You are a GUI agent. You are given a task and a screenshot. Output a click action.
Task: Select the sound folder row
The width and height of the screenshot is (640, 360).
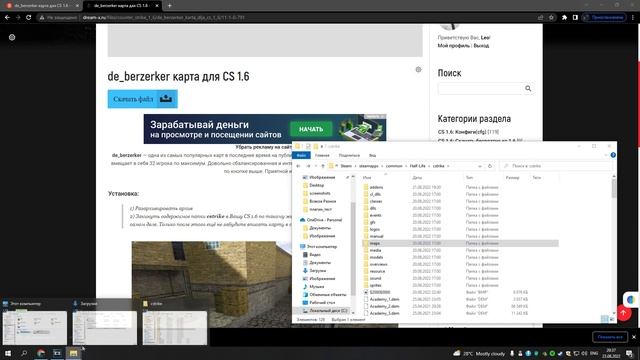pyautogui.click(x=460, y=278)
